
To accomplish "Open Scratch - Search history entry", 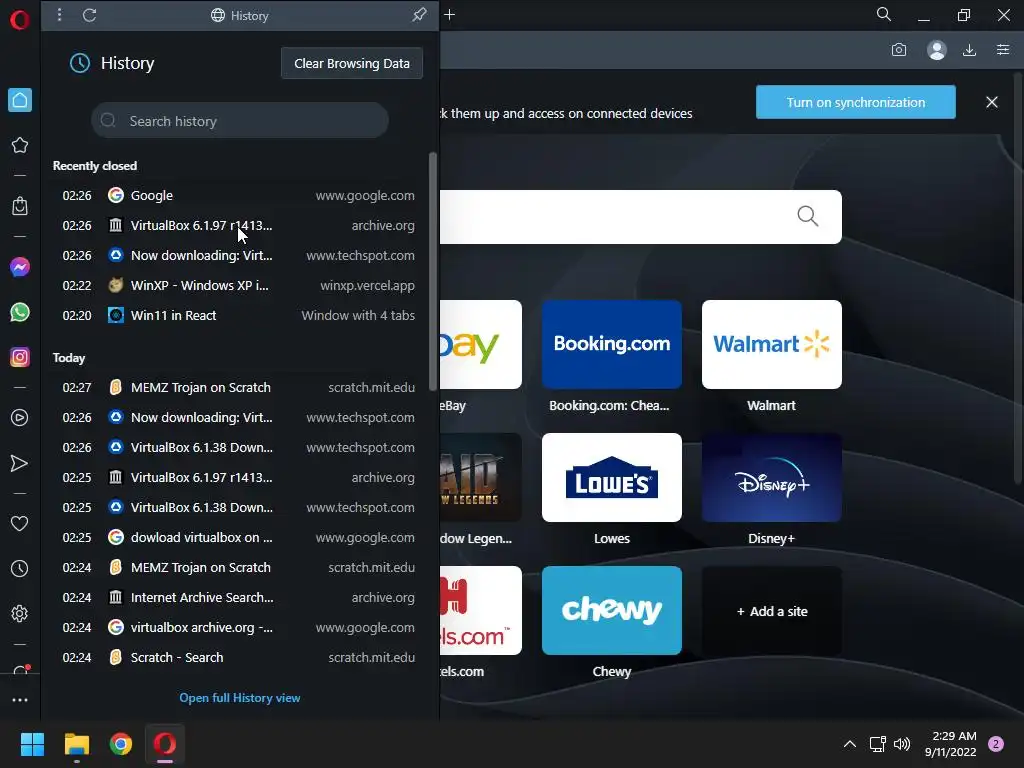I will pyautogui.click(x=238, y=658).
